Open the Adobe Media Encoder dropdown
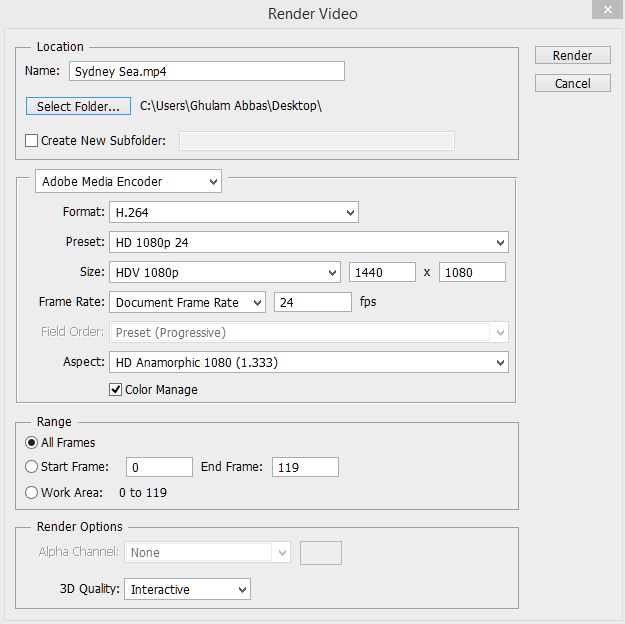The height and width of the screenshot is (624, 625). pos(128,182)
